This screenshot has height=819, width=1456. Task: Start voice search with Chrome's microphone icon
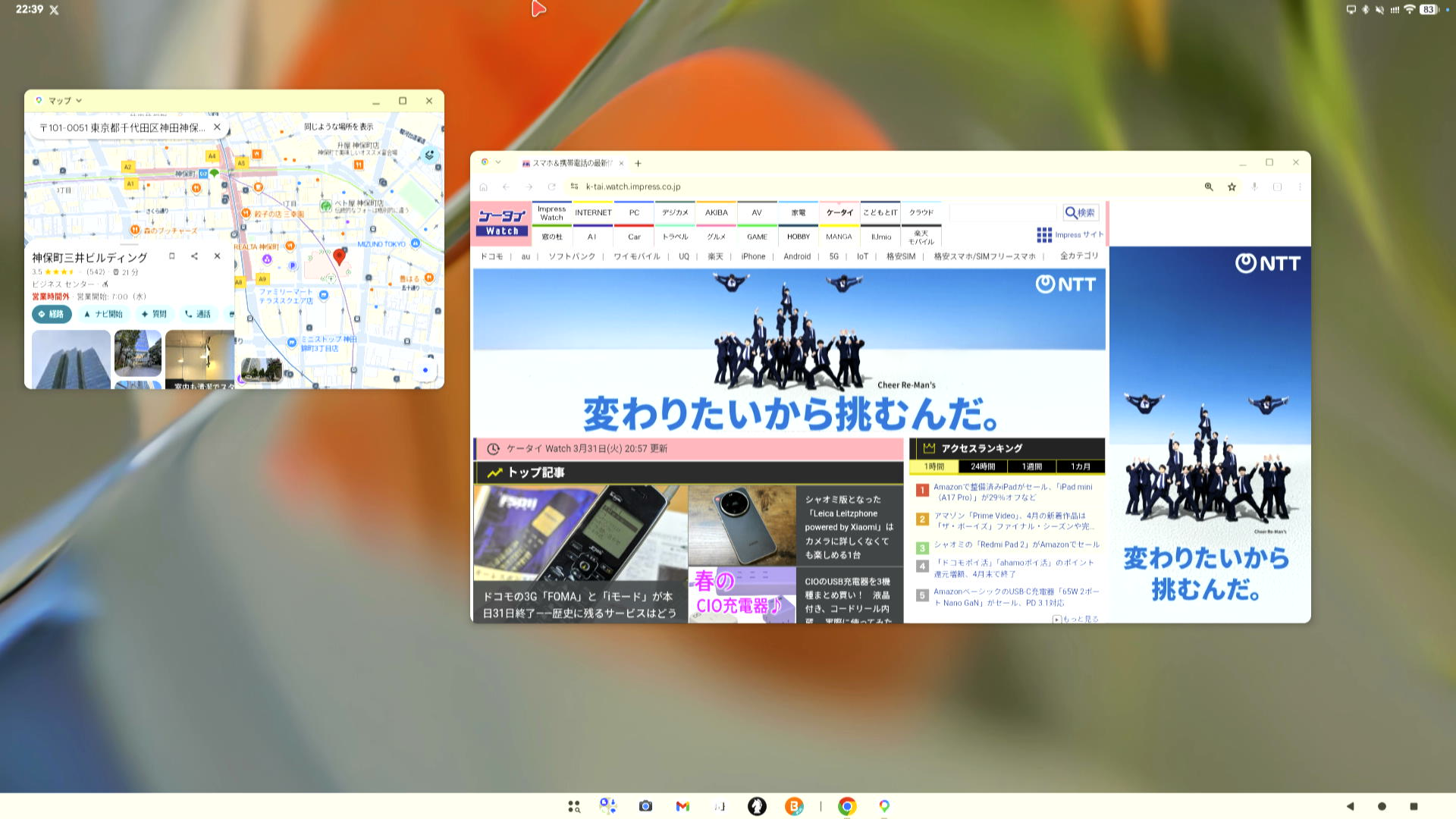(1254, 187)
